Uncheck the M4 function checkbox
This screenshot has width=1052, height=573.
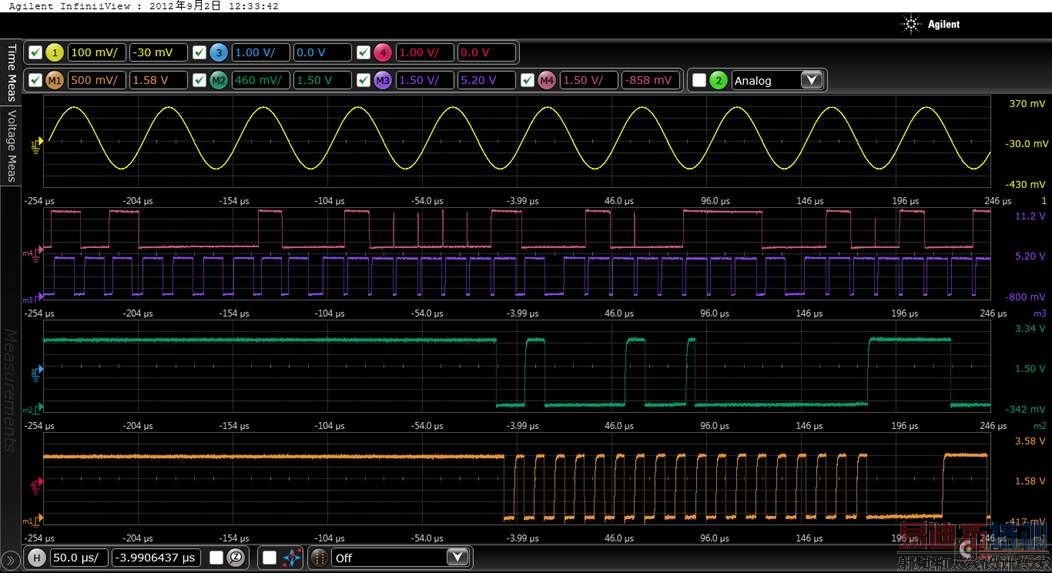(x=527, y=81)
